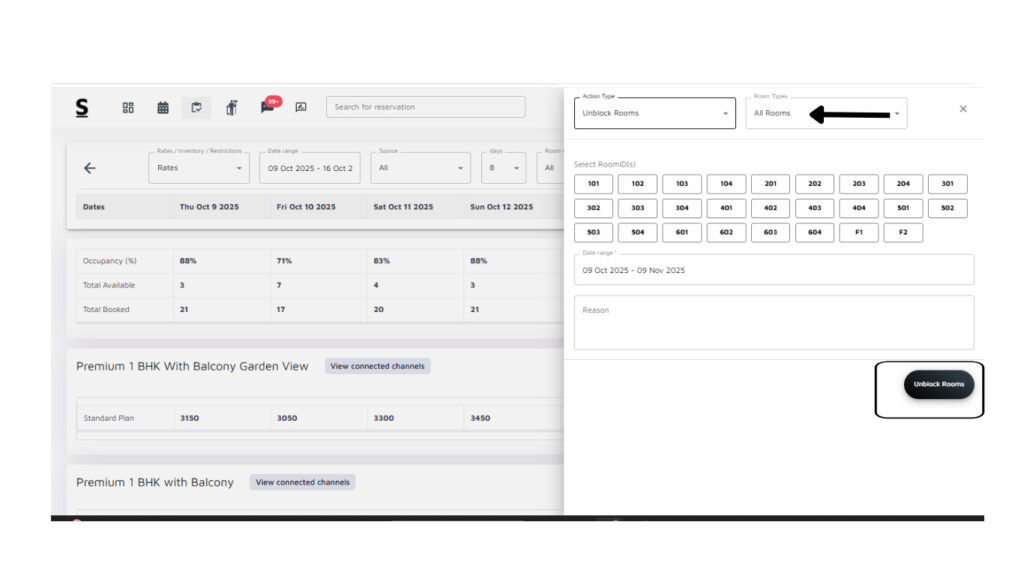The image size is (1024, 576).
Task: Open chat messages with 99+ badge
Action: [x=268, y=107]
